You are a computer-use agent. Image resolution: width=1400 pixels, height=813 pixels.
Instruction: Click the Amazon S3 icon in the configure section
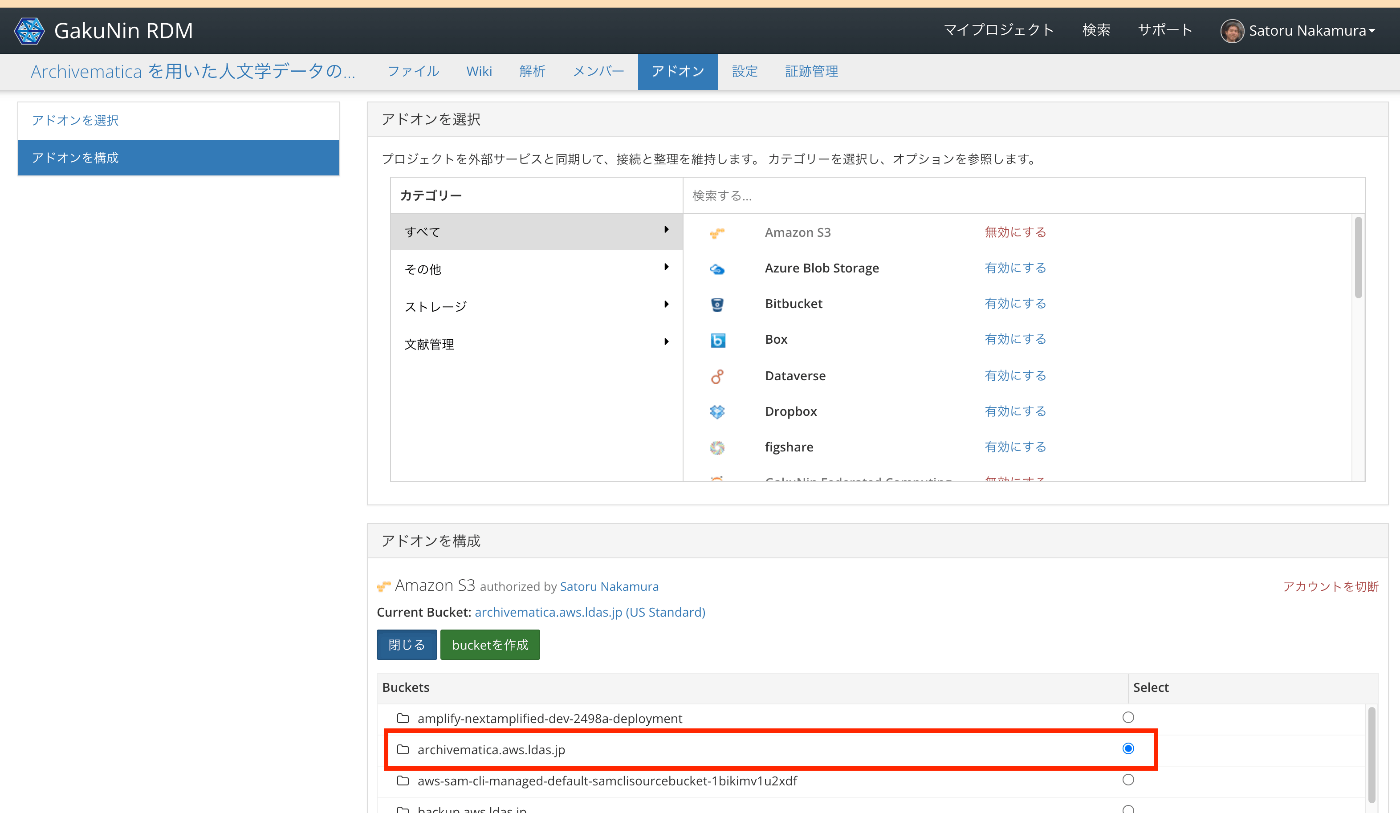[384, 586]
